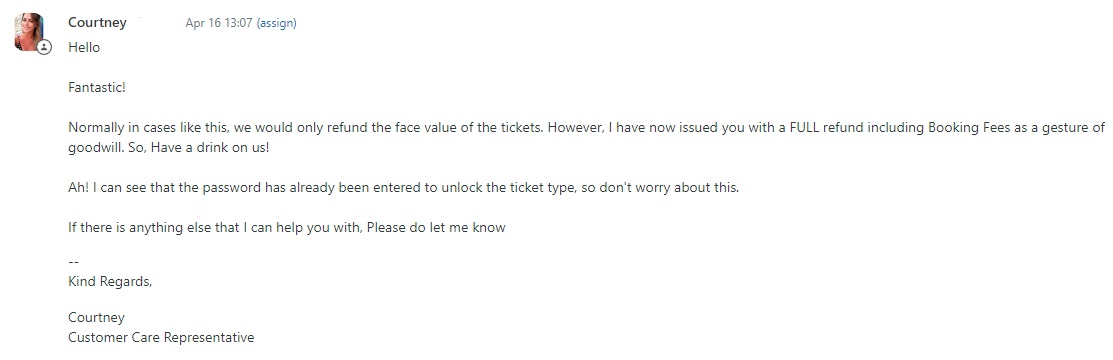Click the Kind Regards, line

pos(110,281)
